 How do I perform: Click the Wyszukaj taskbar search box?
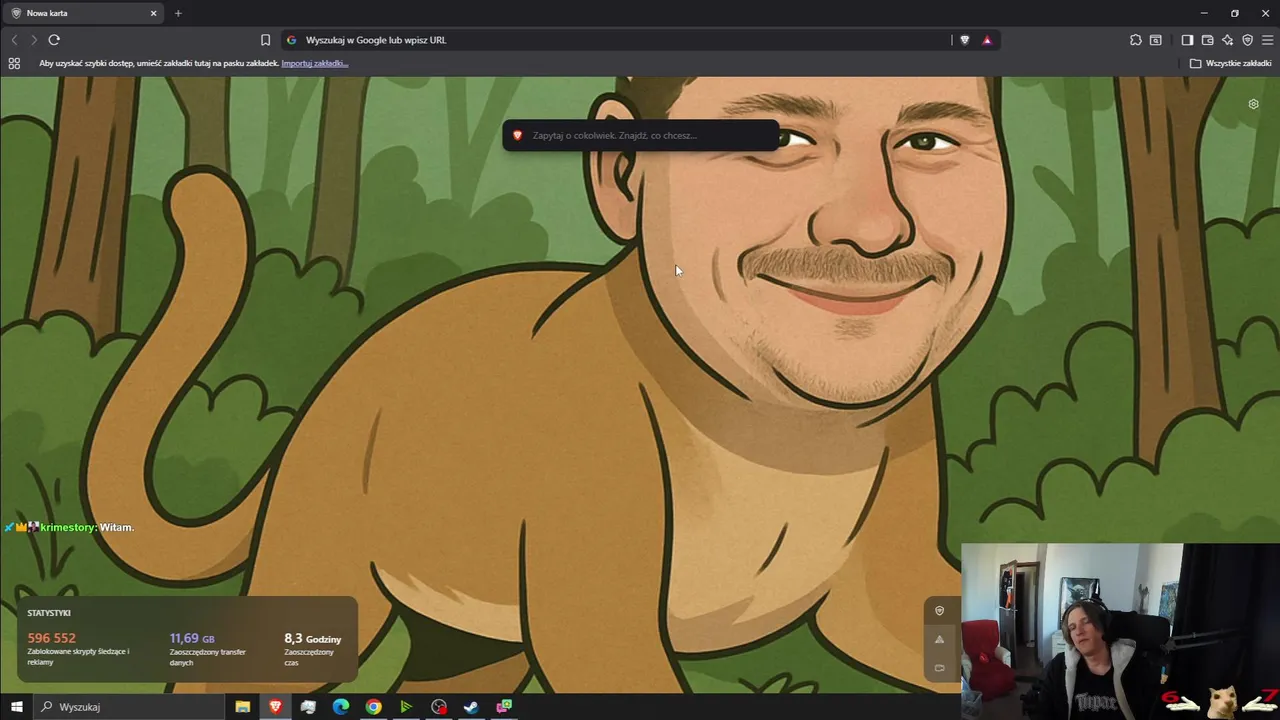click(130, 707)
